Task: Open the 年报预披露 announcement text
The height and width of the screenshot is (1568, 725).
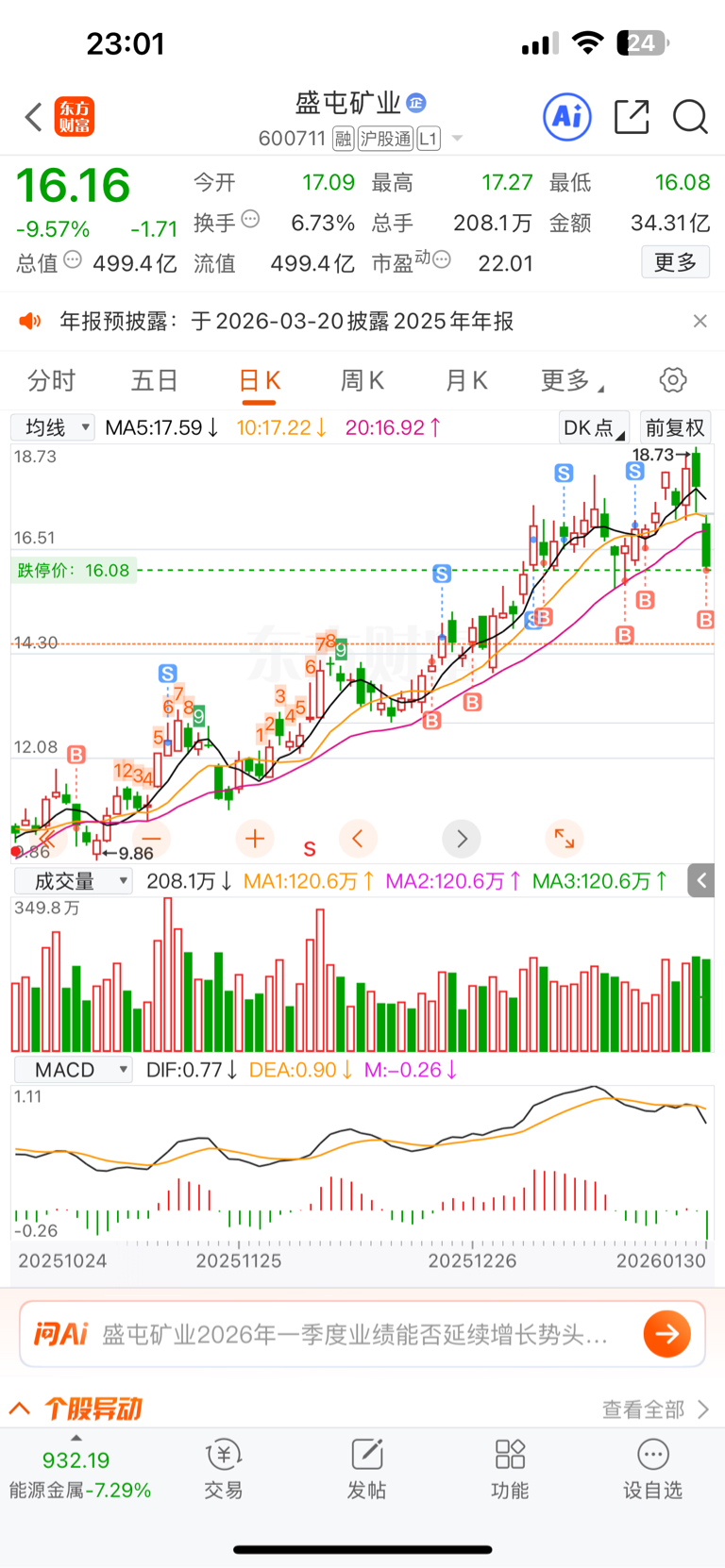Action: (x=287, y=321)
